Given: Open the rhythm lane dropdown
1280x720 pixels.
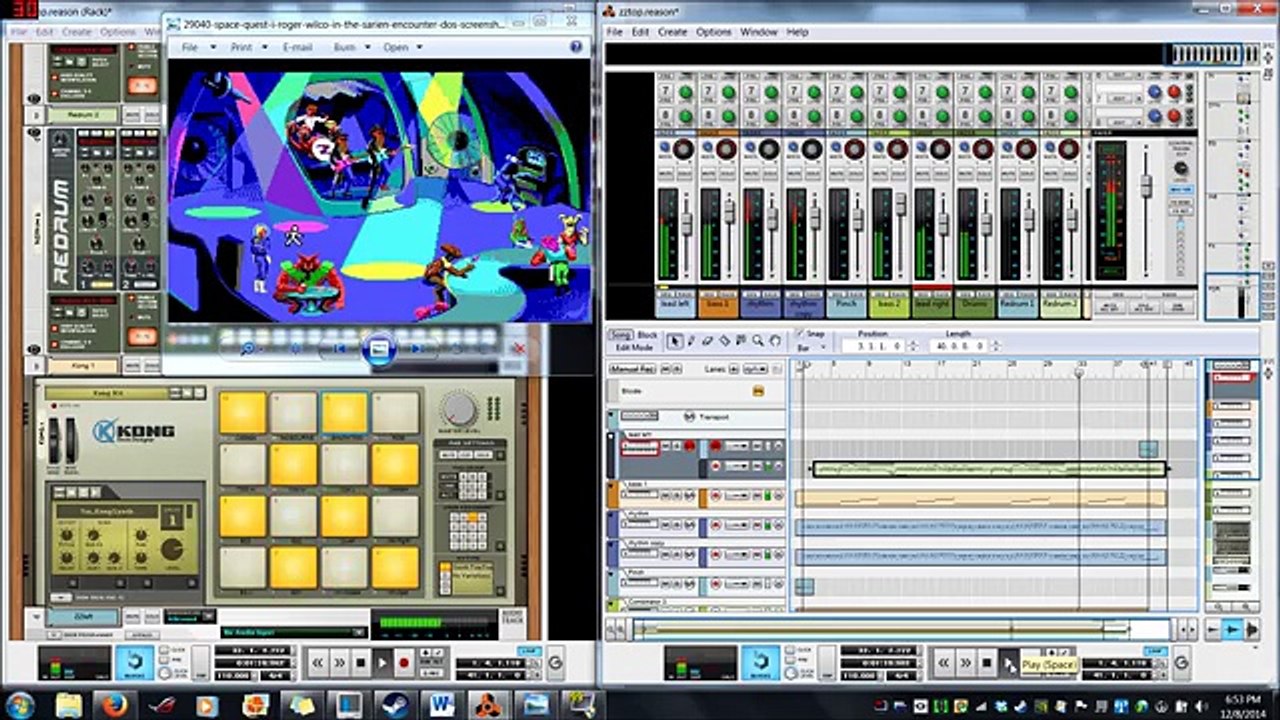Looking at the screenshot, I should click(737, 524).
